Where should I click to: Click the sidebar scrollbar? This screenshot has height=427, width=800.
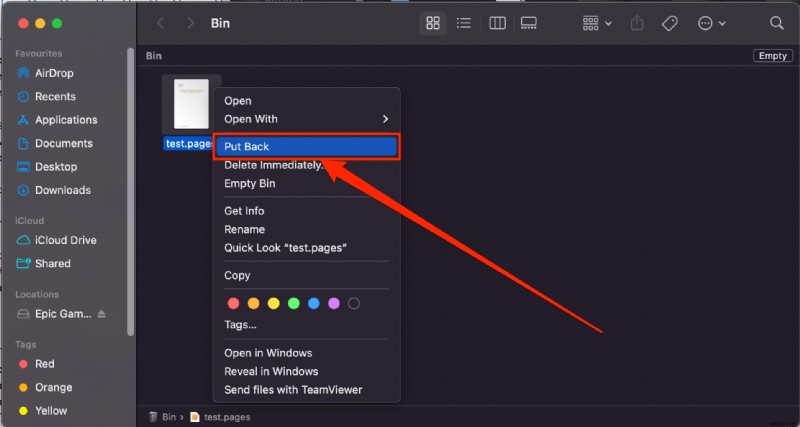click(x=131, y=191)
